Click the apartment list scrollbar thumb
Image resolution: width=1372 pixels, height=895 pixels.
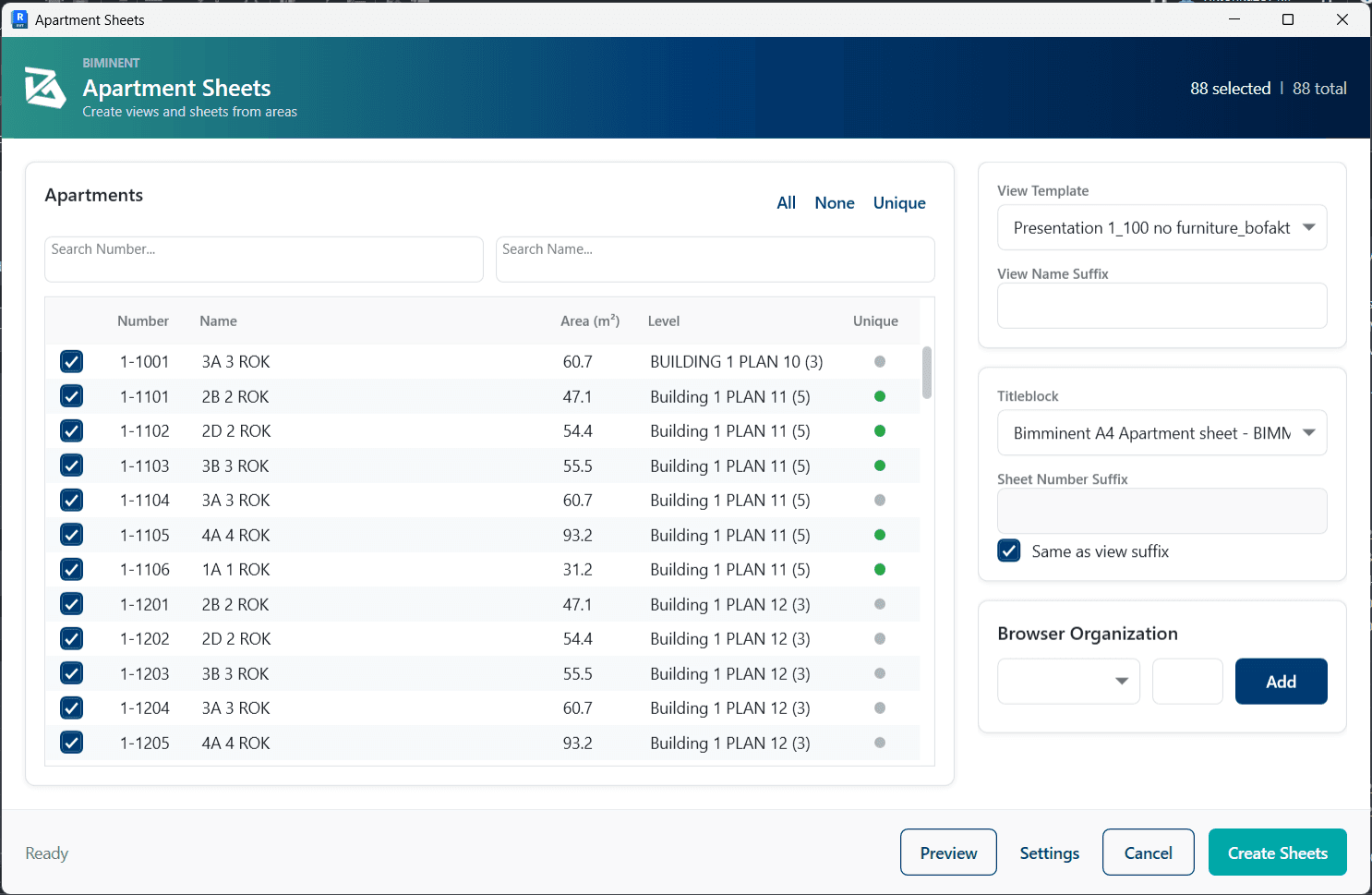coord(926,372)
